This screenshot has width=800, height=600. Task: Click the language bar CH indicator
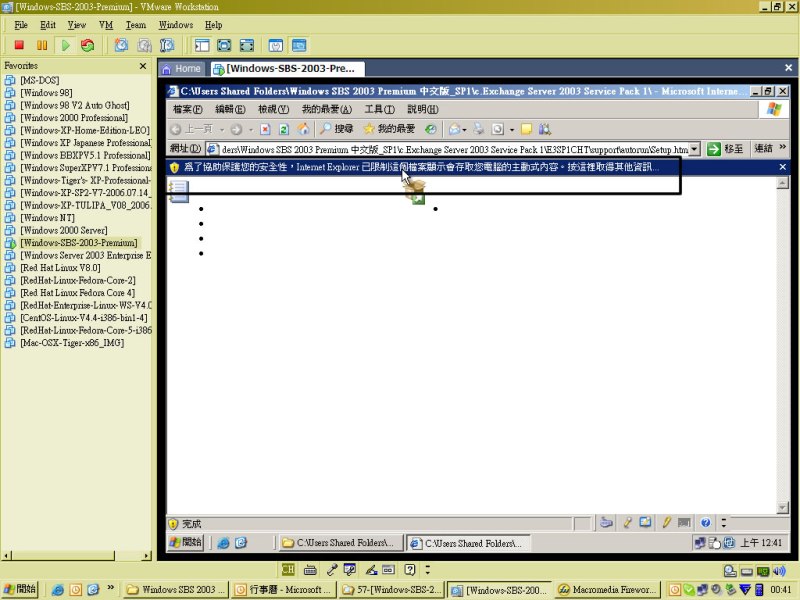[288, 569]
